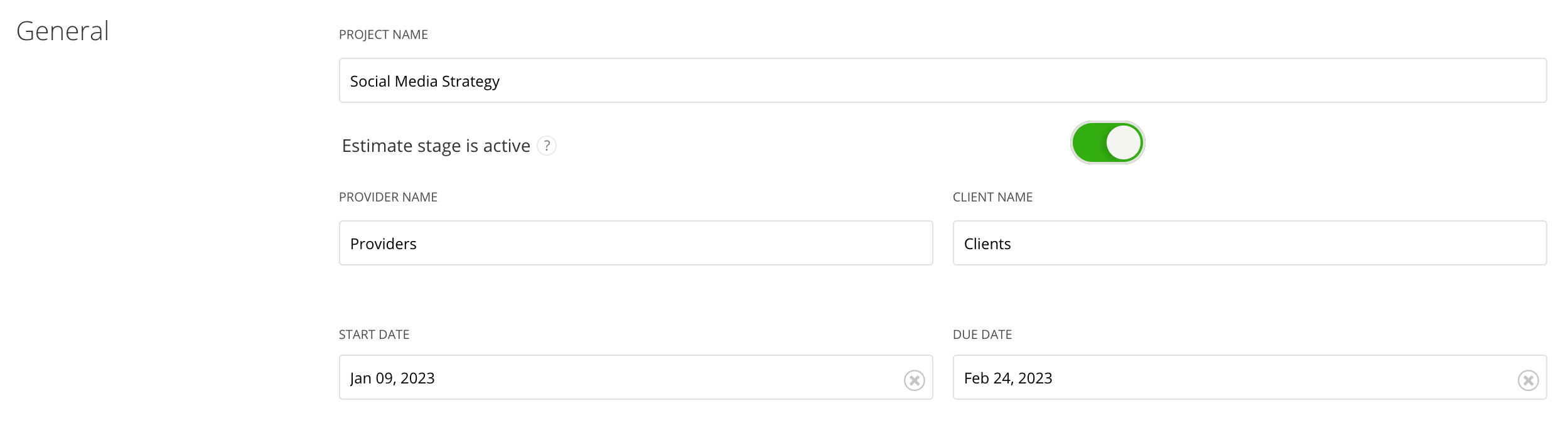Place cursor after the 'Providers' text

pos(418,244)
